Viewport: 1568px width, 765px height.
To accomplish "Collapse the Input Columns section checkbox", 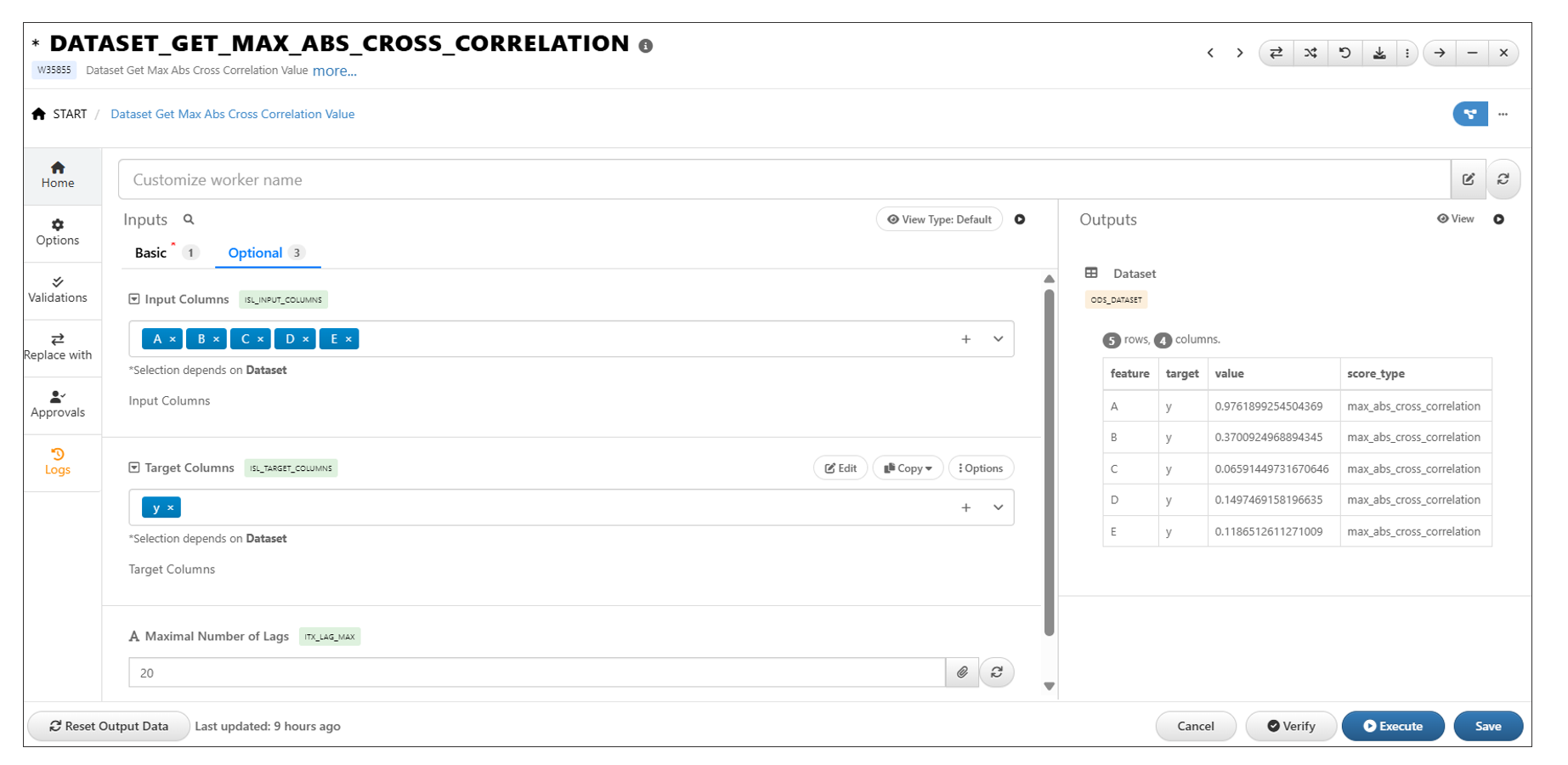I will (134, 299).
